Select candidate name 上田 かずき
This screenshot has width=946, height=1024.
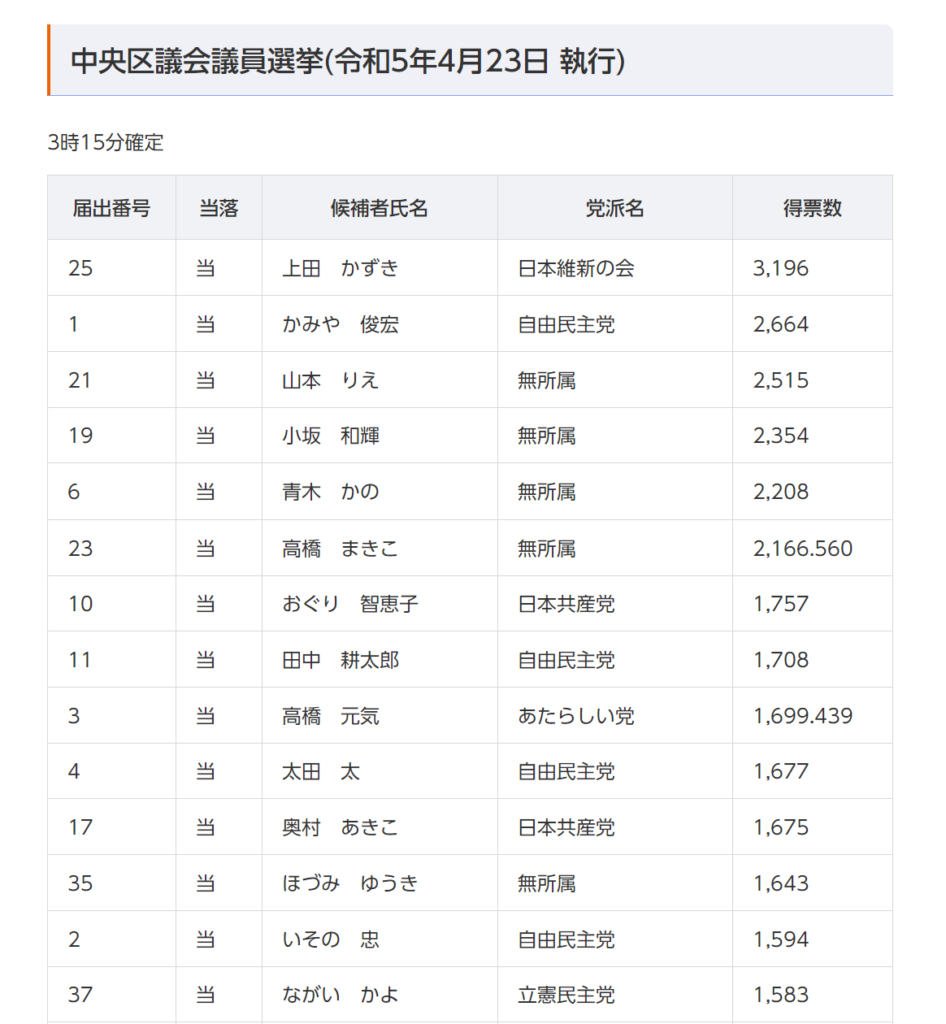(x=340, y=268)
